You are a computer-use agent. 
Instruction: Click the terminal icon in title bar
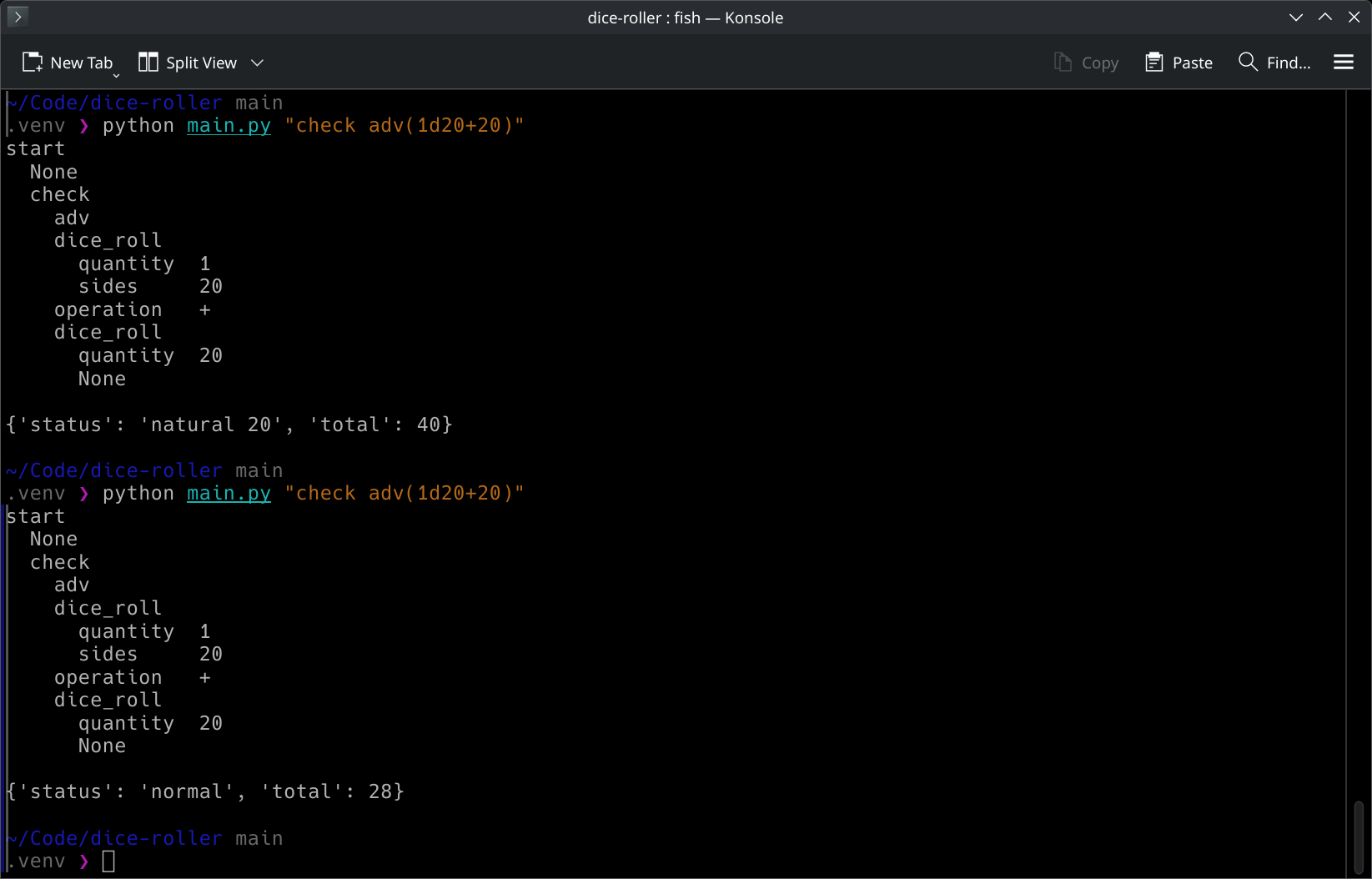tap(18, 17)
